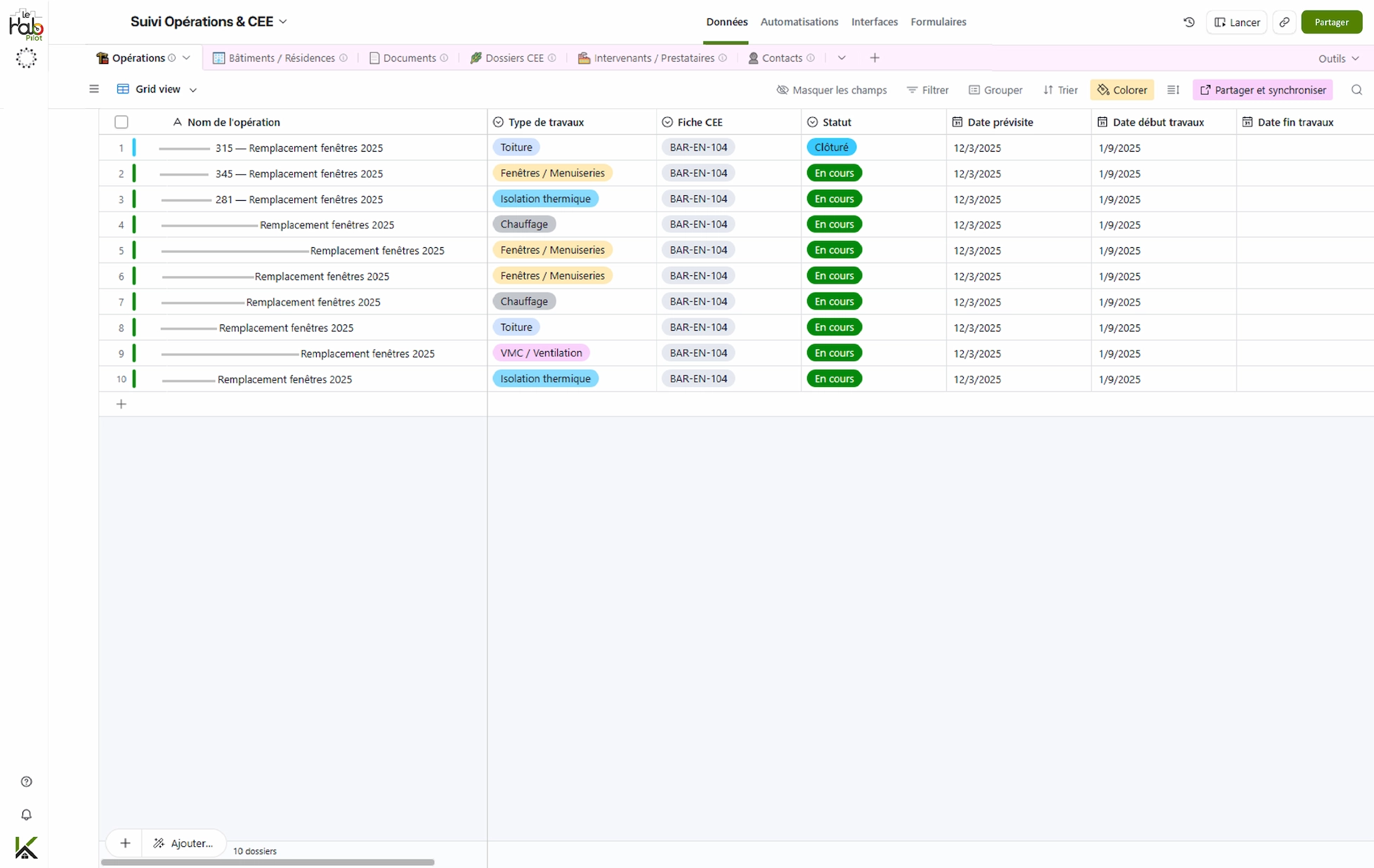Click the Nom de l'opération column header
The height and width of the screenshot is (868, 1374).
293,122
